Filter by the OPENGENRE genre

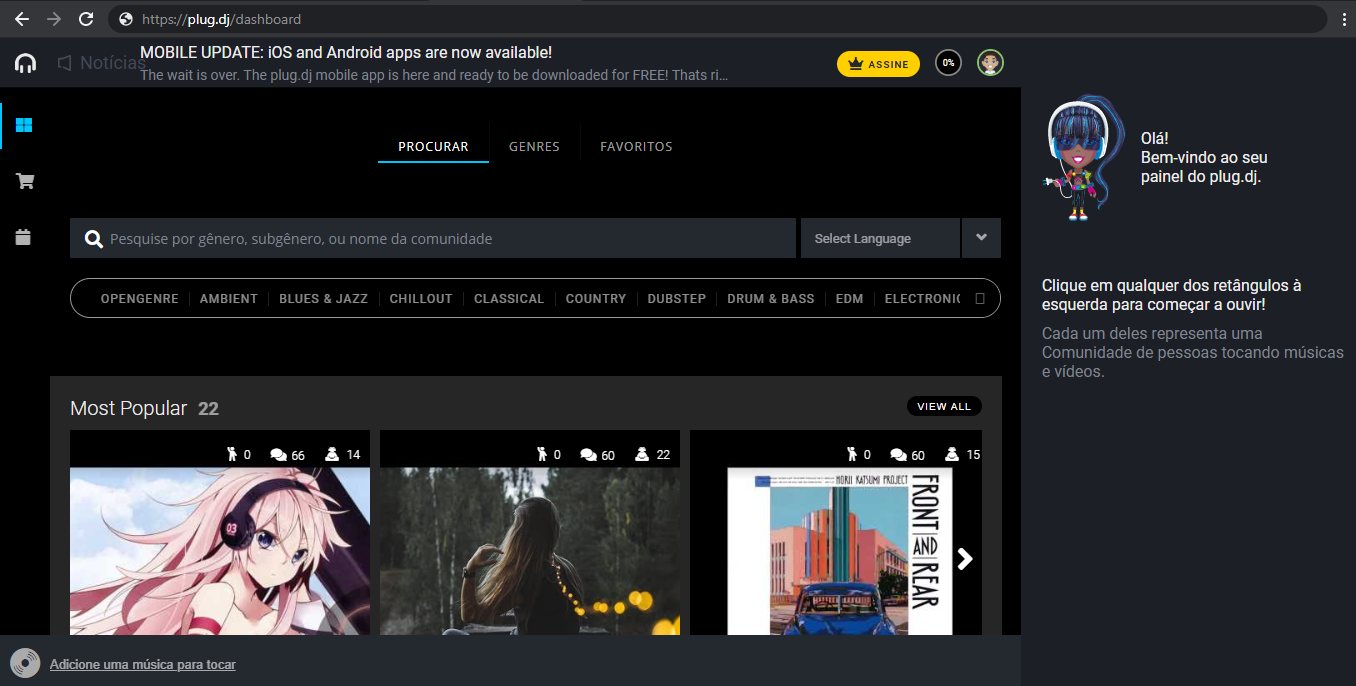pyautogui.click(x=140, y=299)
